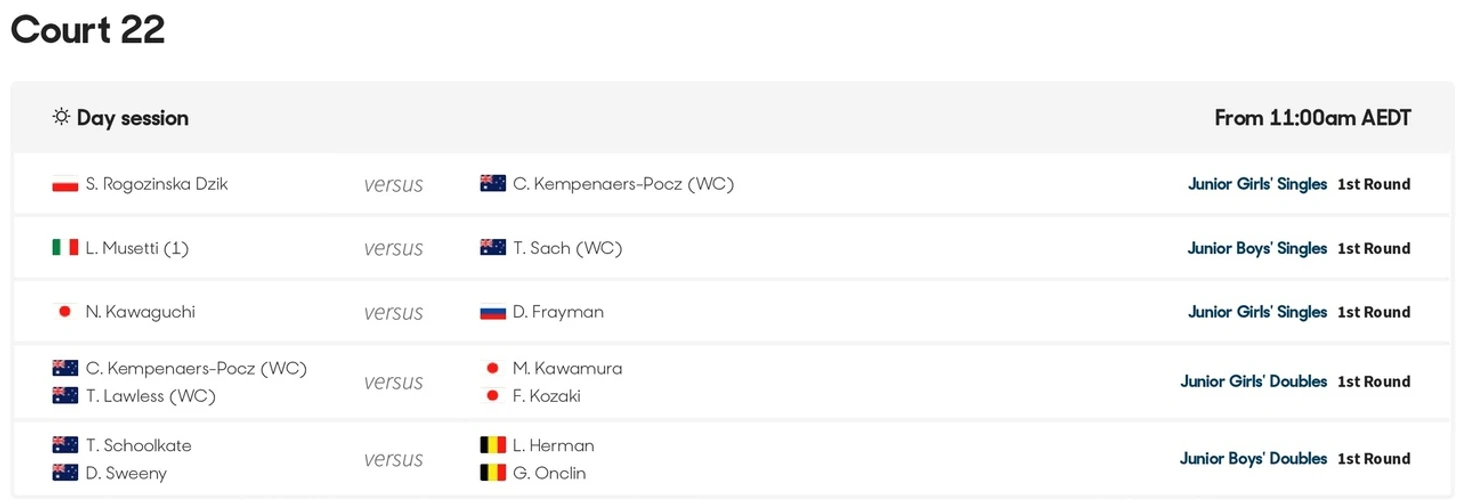
Task: Select player D. Frayman
Action: (x=558, y=312)
